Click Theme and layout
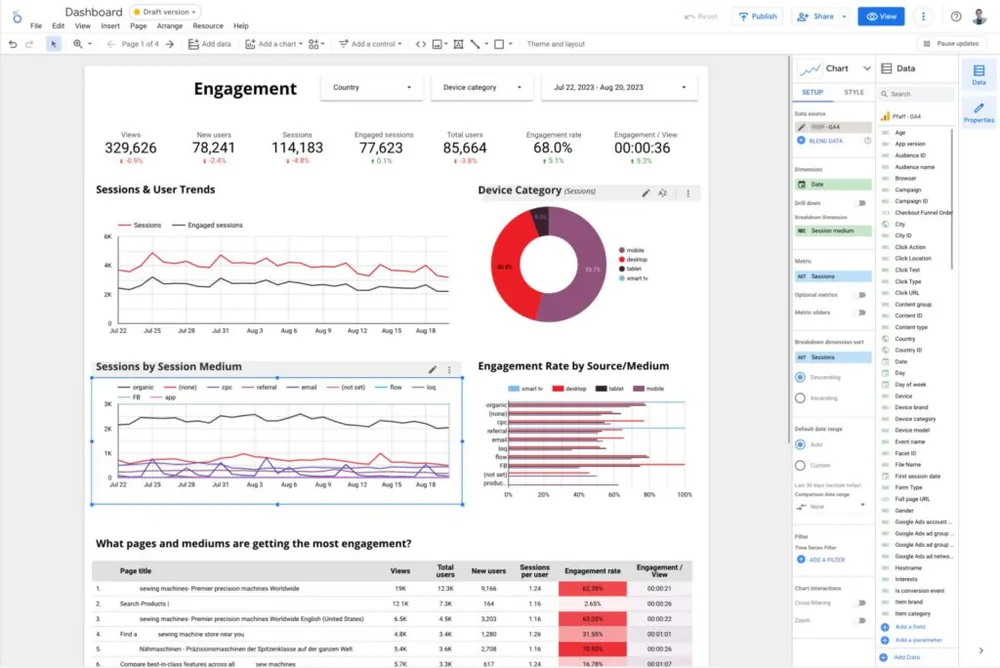Viewport: 1000px width, 668px height. (x=555, y=44)
